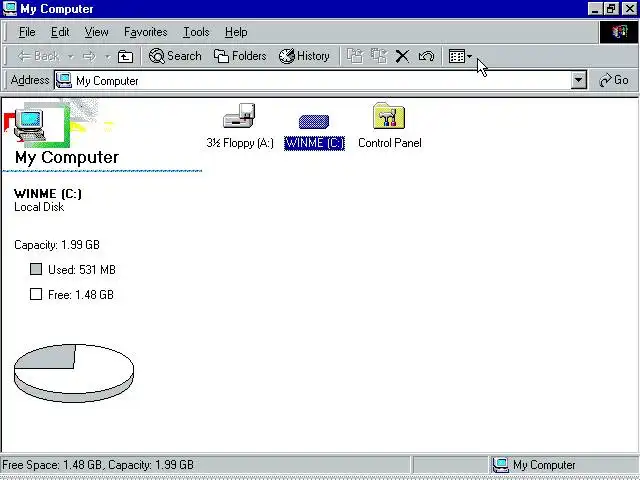Open the Views dropdown button
Screen dimensions: 640x480
tap(460, 56)
